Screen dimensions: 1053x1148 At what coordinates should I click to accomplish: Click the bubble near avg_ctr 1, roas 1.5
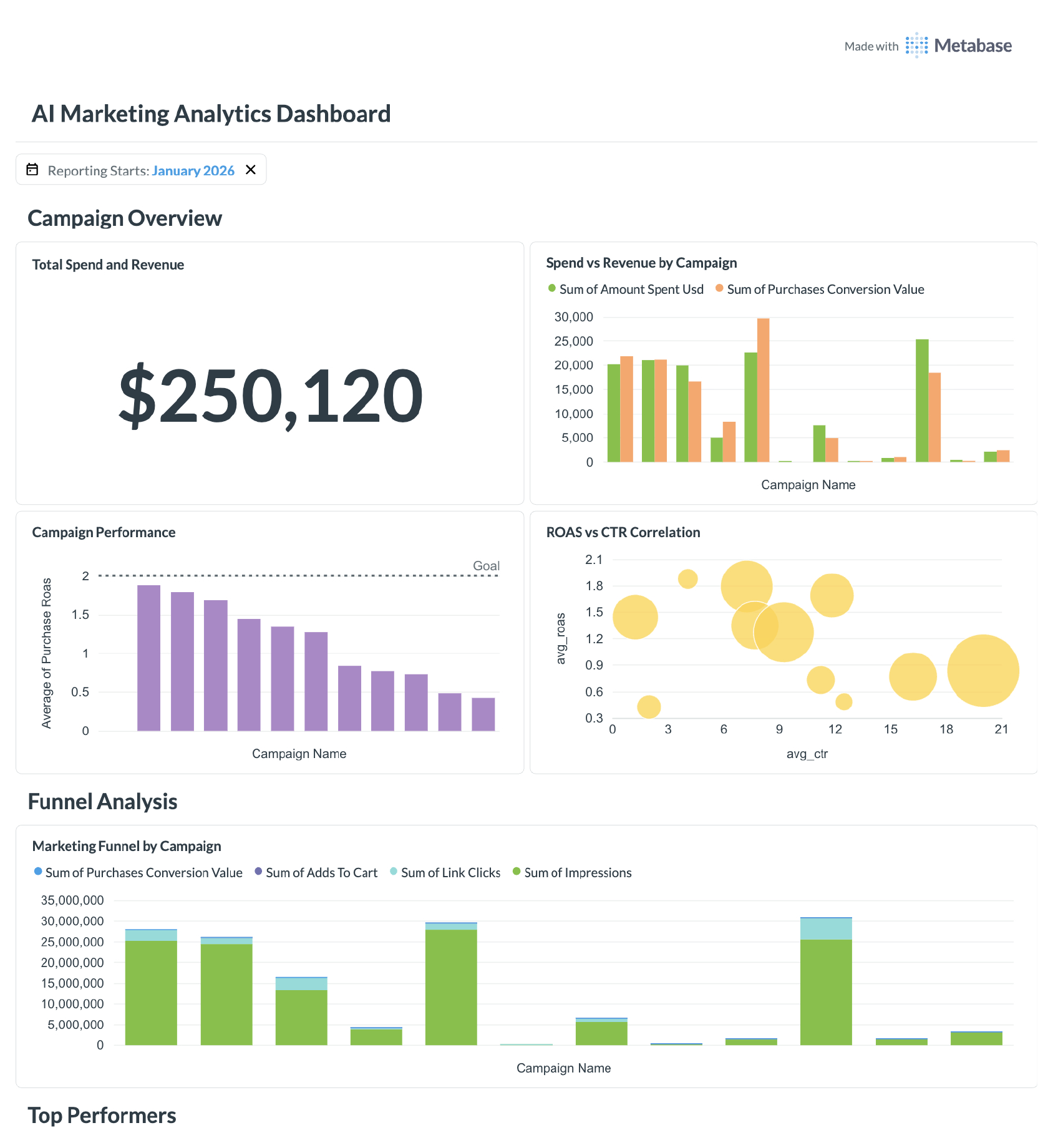click(x=635, y=617)
